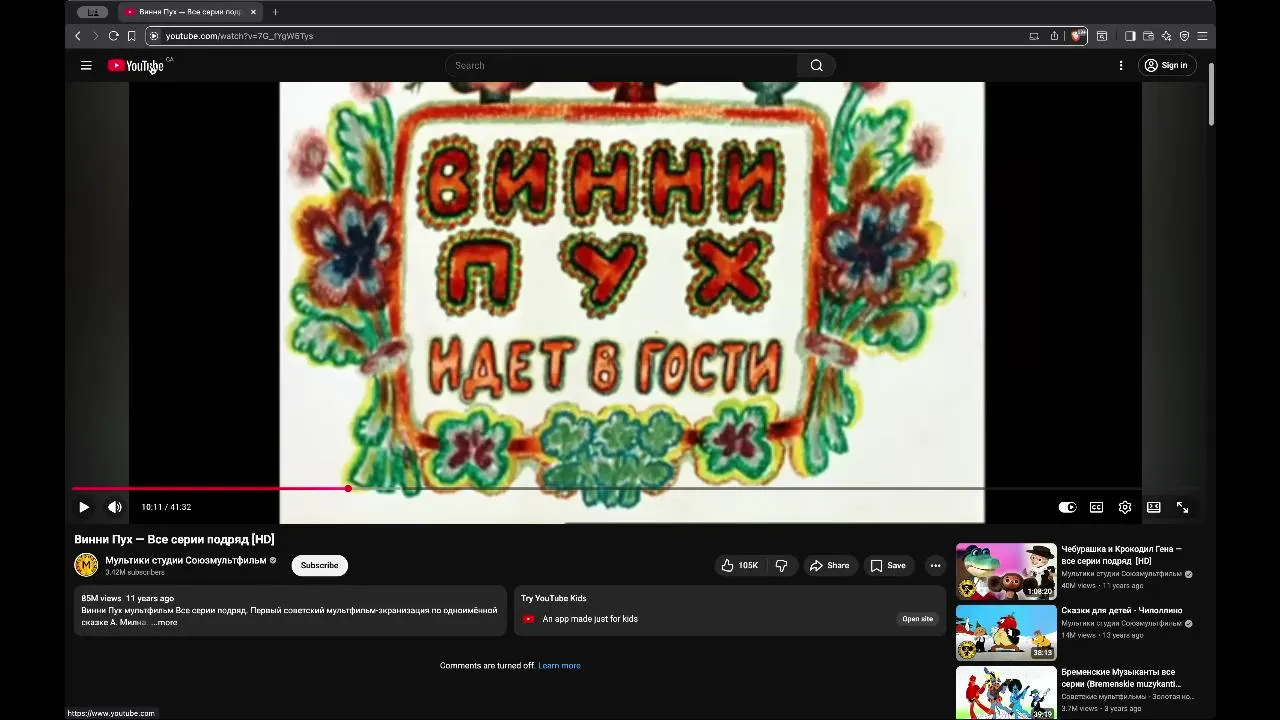
Task: Click the tab search icon in the toolbar
Action: 1102,36
